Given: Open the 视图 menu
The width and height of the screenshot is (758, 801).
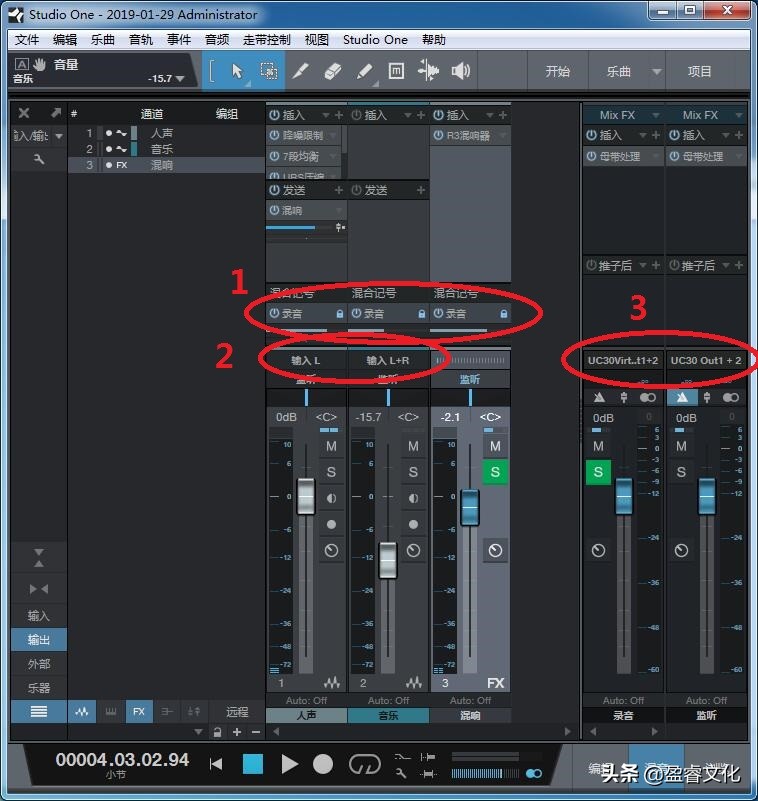Looking at the screenshot, I should 316,40.
